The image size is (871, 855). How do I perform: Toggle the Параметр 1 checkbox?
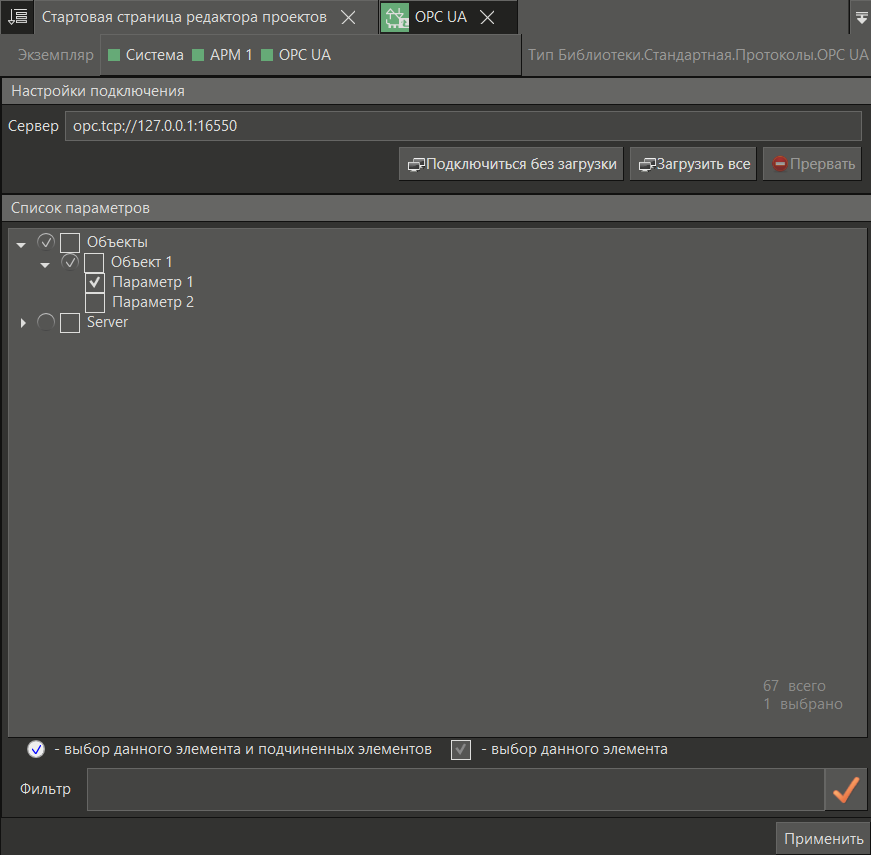pyautogui.click(x=95, y=283)
